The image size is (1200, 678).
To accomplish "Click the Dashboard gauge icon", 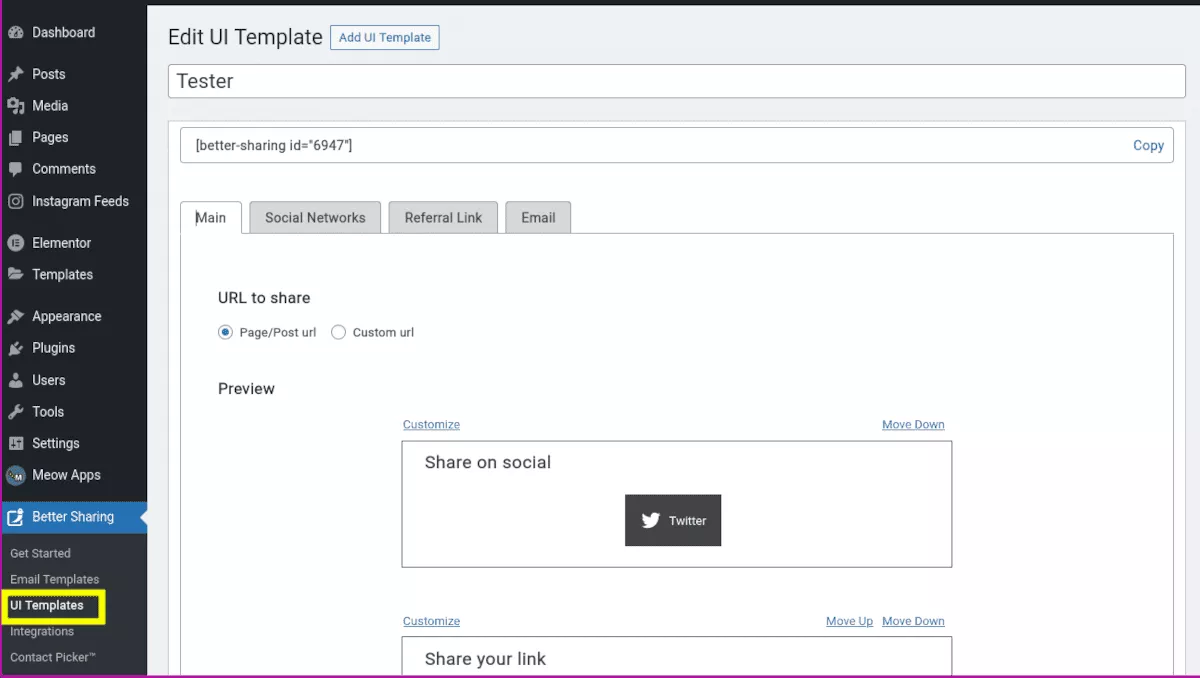I will point(15,32).
